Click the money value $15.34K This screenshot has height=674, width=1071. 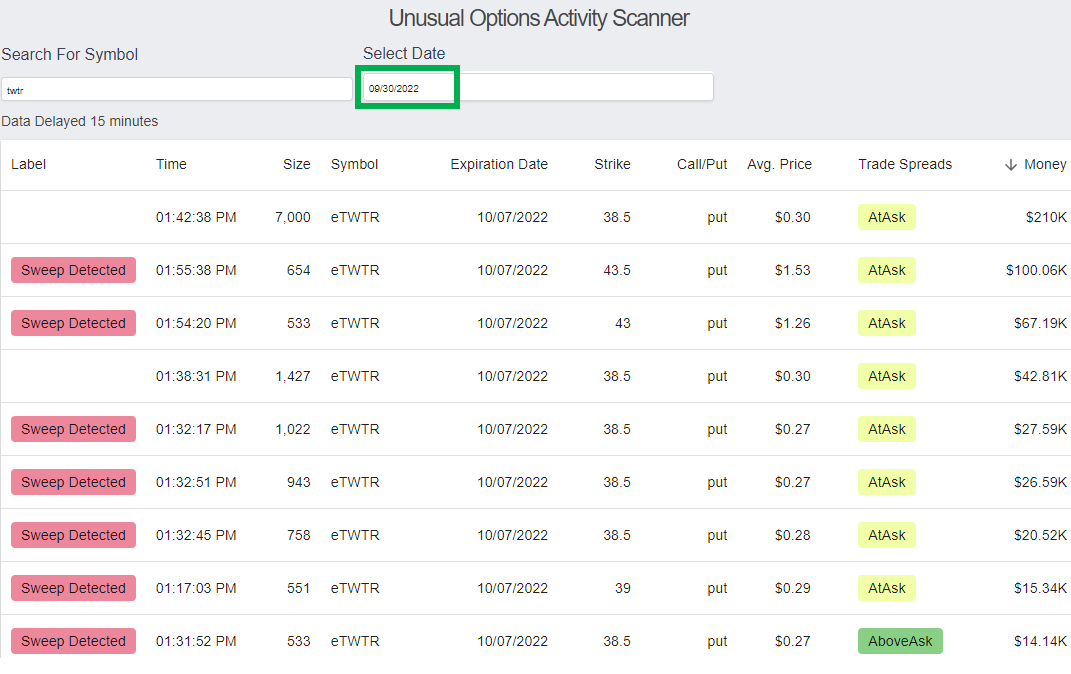pos(1040,588)
